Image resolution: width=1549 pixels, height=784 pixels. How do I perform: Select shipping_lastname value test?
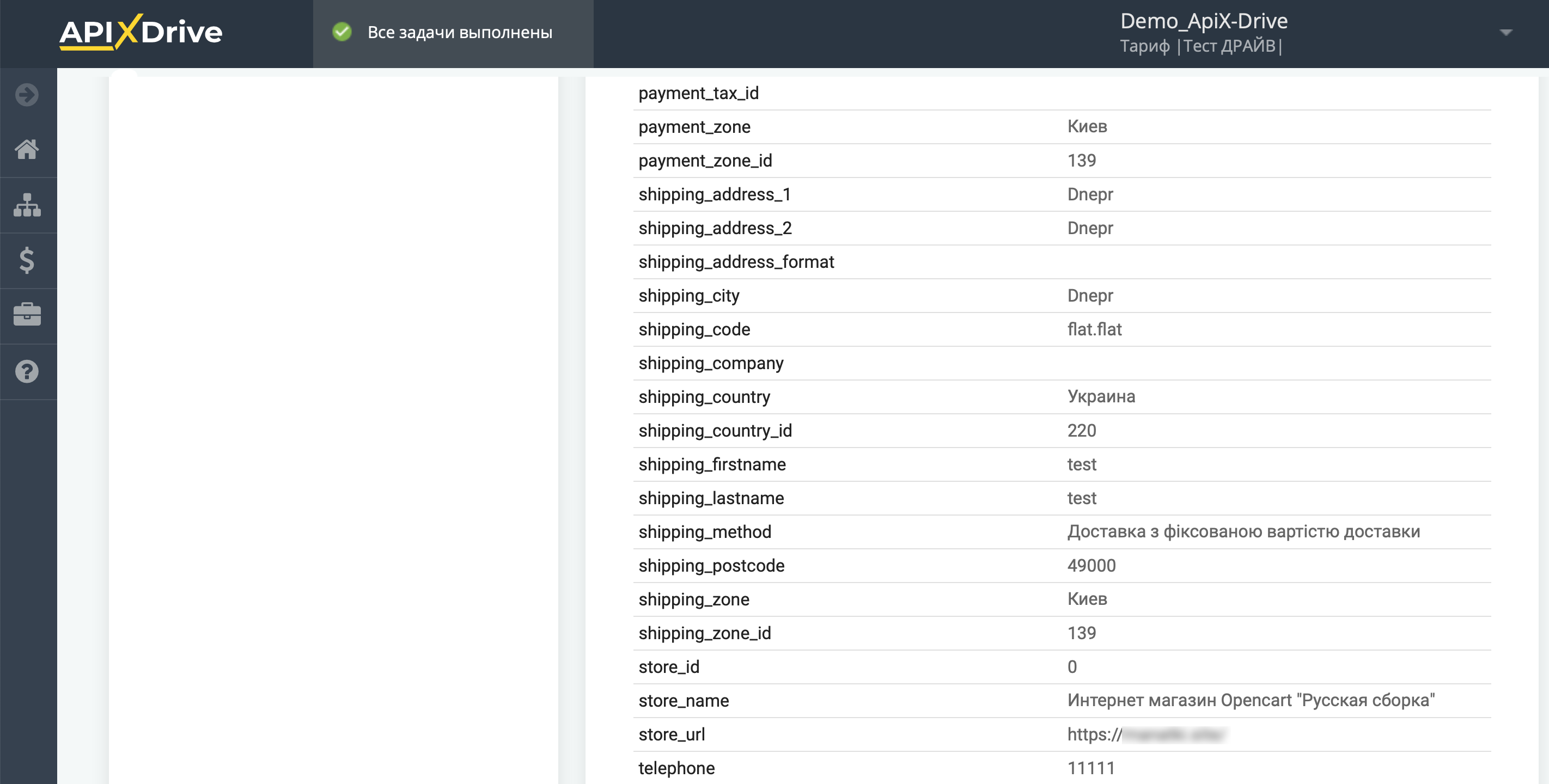pos(1081,498)
